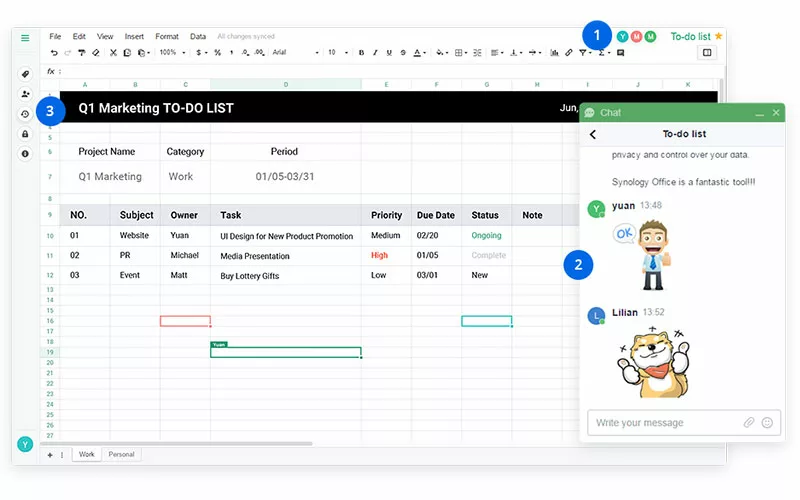Viewport: 800px width, 500px height.
Task: Open the emoji sticker picker in chat
Action: coord(767,423)
